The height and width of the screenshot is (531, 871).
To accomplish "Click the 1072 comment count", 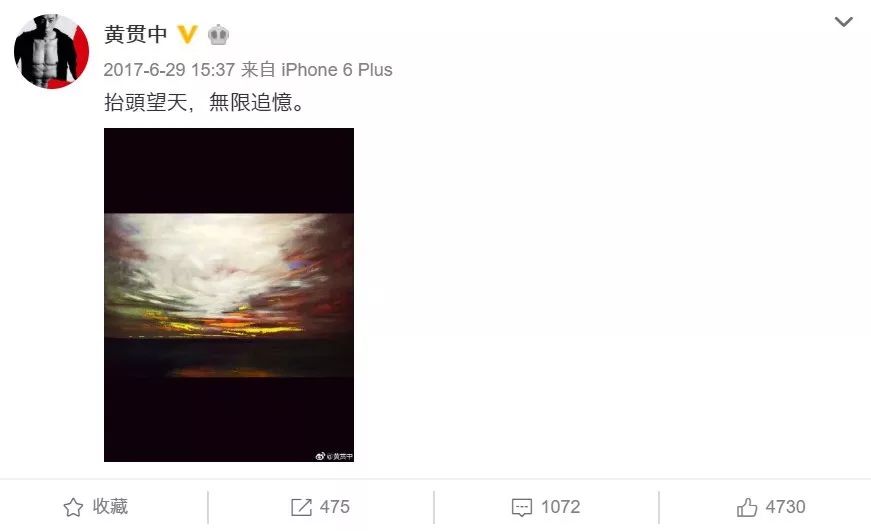I will pyautogui.click(x=560, y=507).
